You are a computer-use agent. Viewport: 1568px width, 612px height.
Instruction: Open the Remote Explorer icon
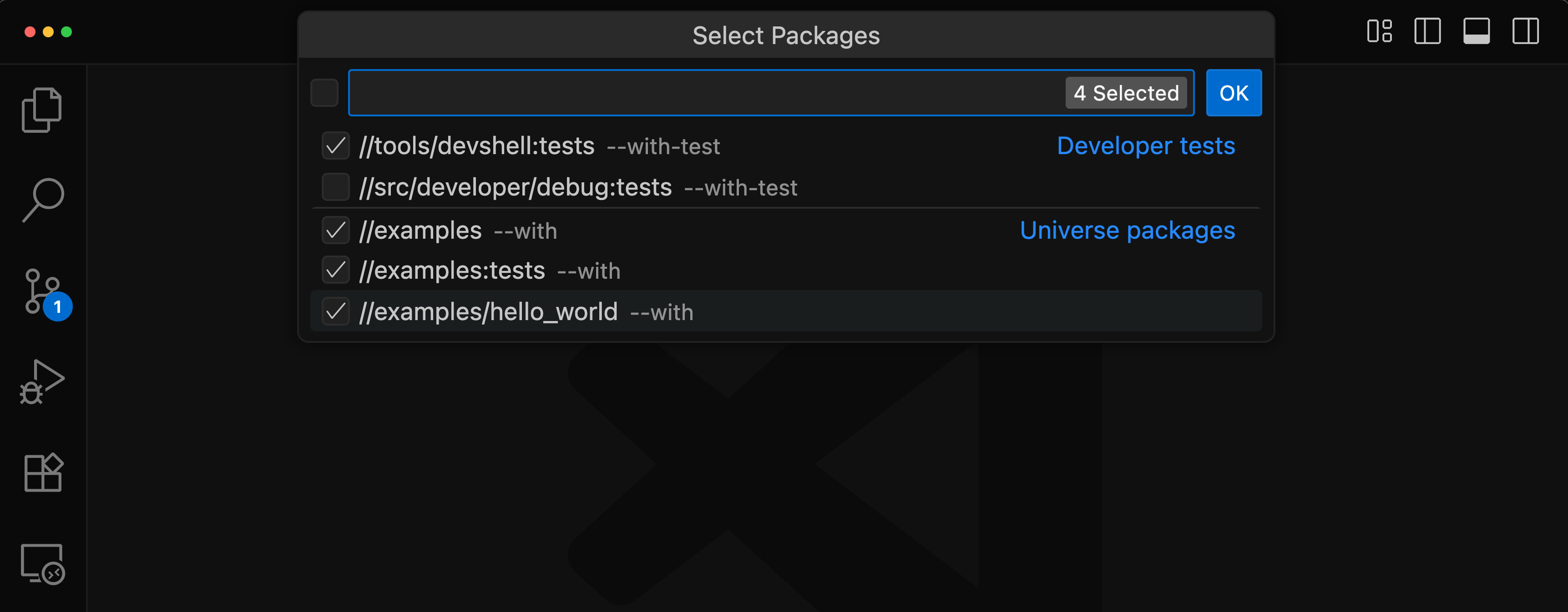tap(43, 565)
